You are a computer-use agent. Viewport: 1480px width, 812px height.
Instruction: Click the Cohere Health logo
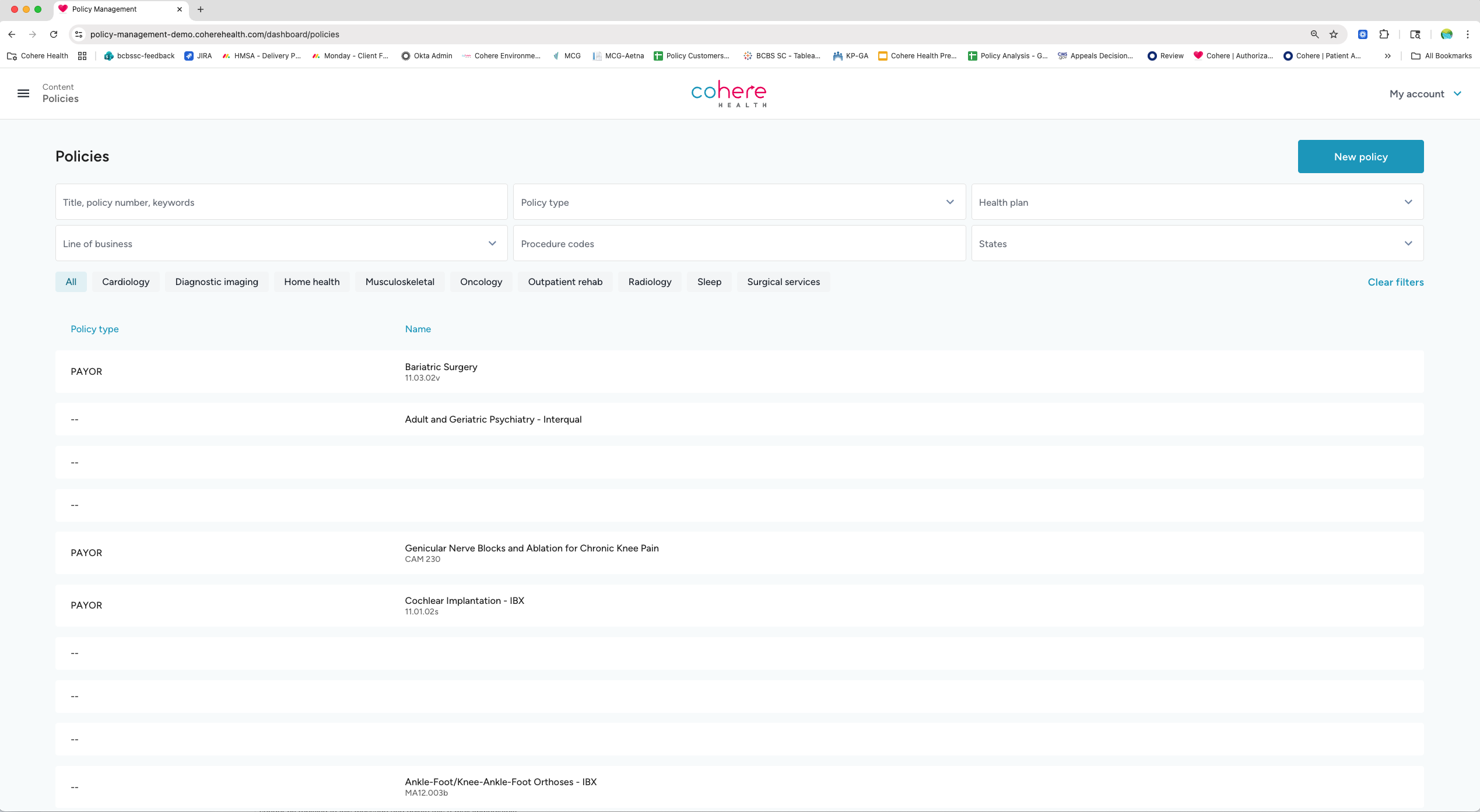point(729,94)
